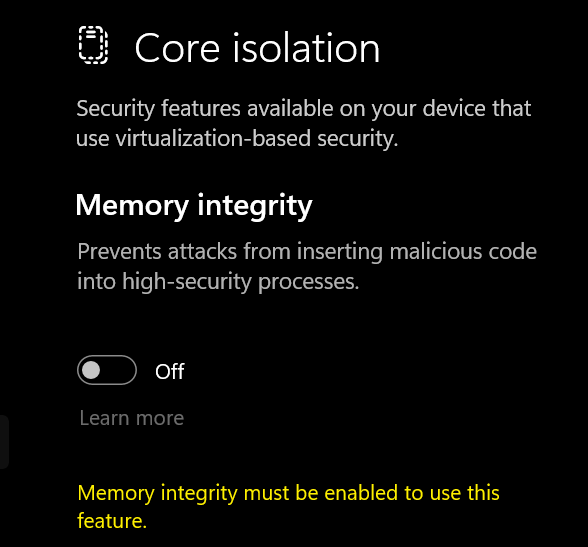Click the 'into high-security processes' text line
Image resolution: width=588 pixels, height=547 pixels.
coord(218,282)
